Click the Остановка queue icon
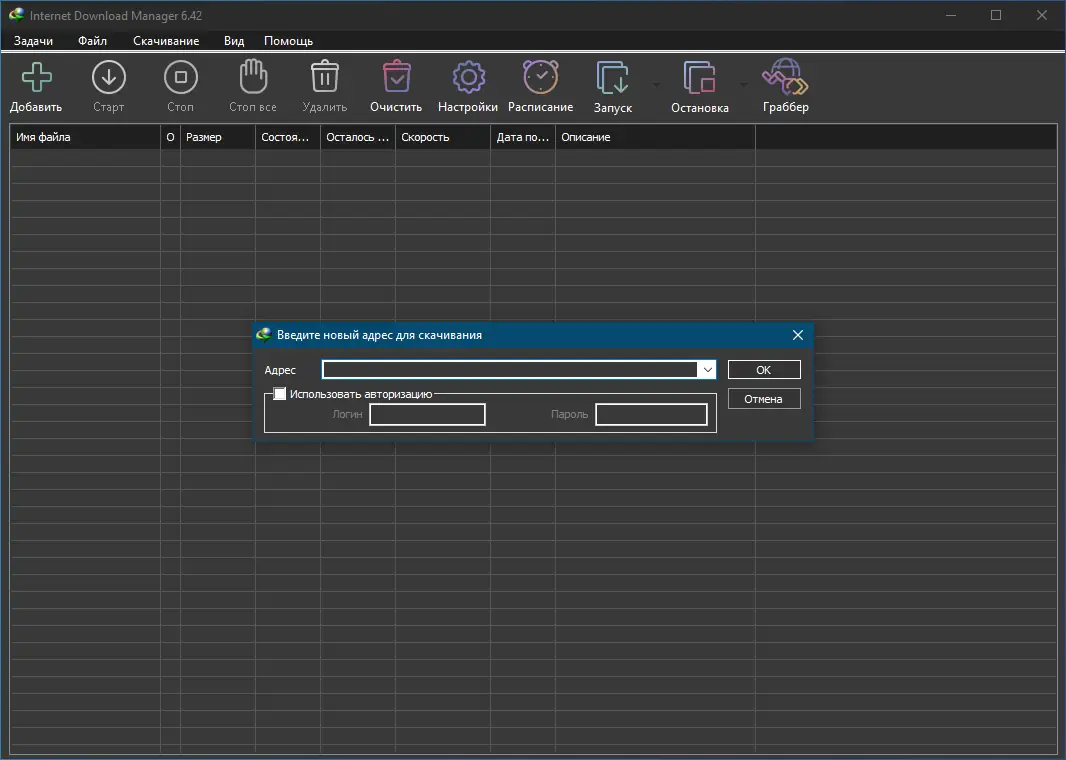This screenshot has width=1066, height=760. coord(700,77)
